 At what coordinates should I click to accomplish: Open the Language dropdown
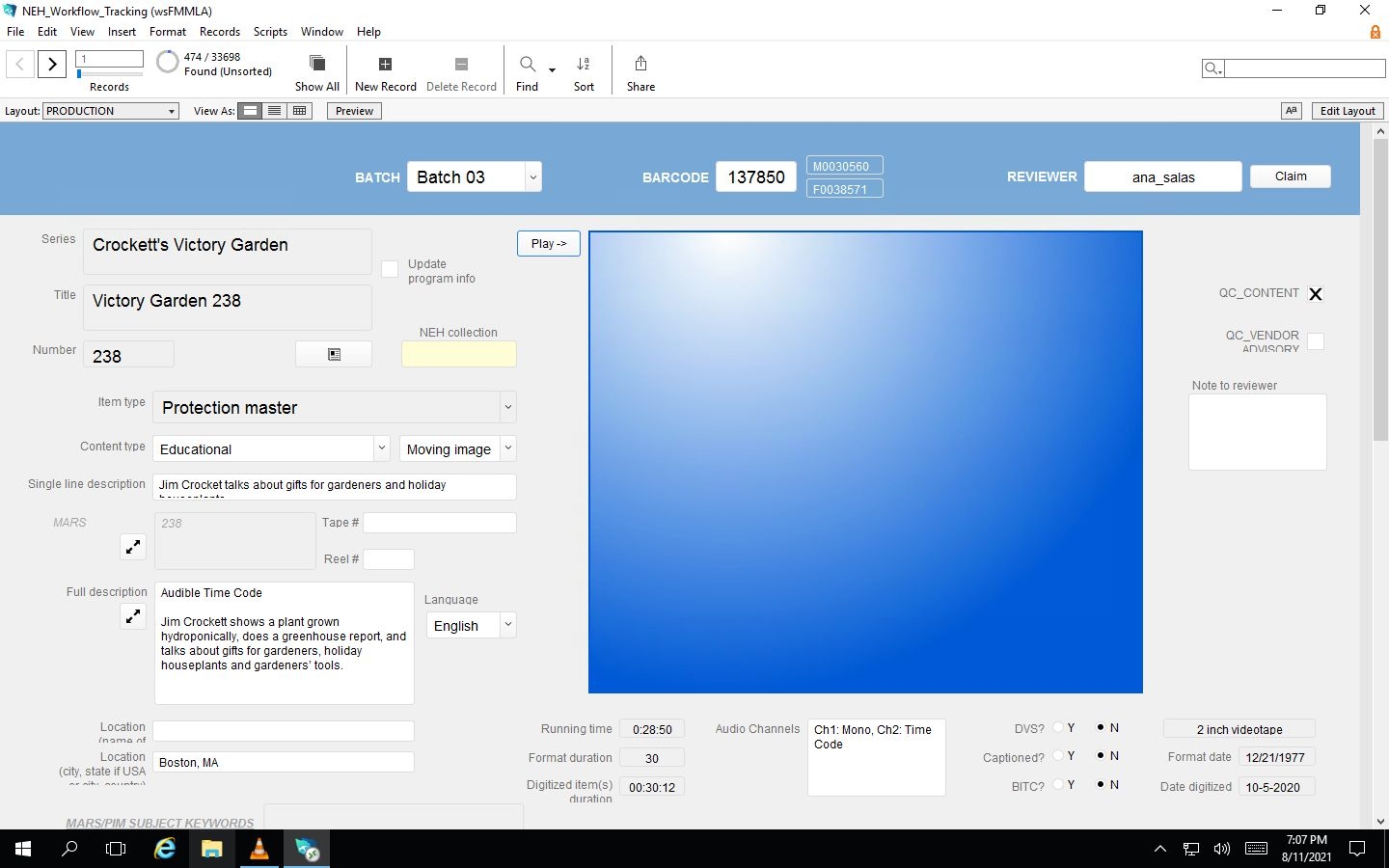(508, 626)
